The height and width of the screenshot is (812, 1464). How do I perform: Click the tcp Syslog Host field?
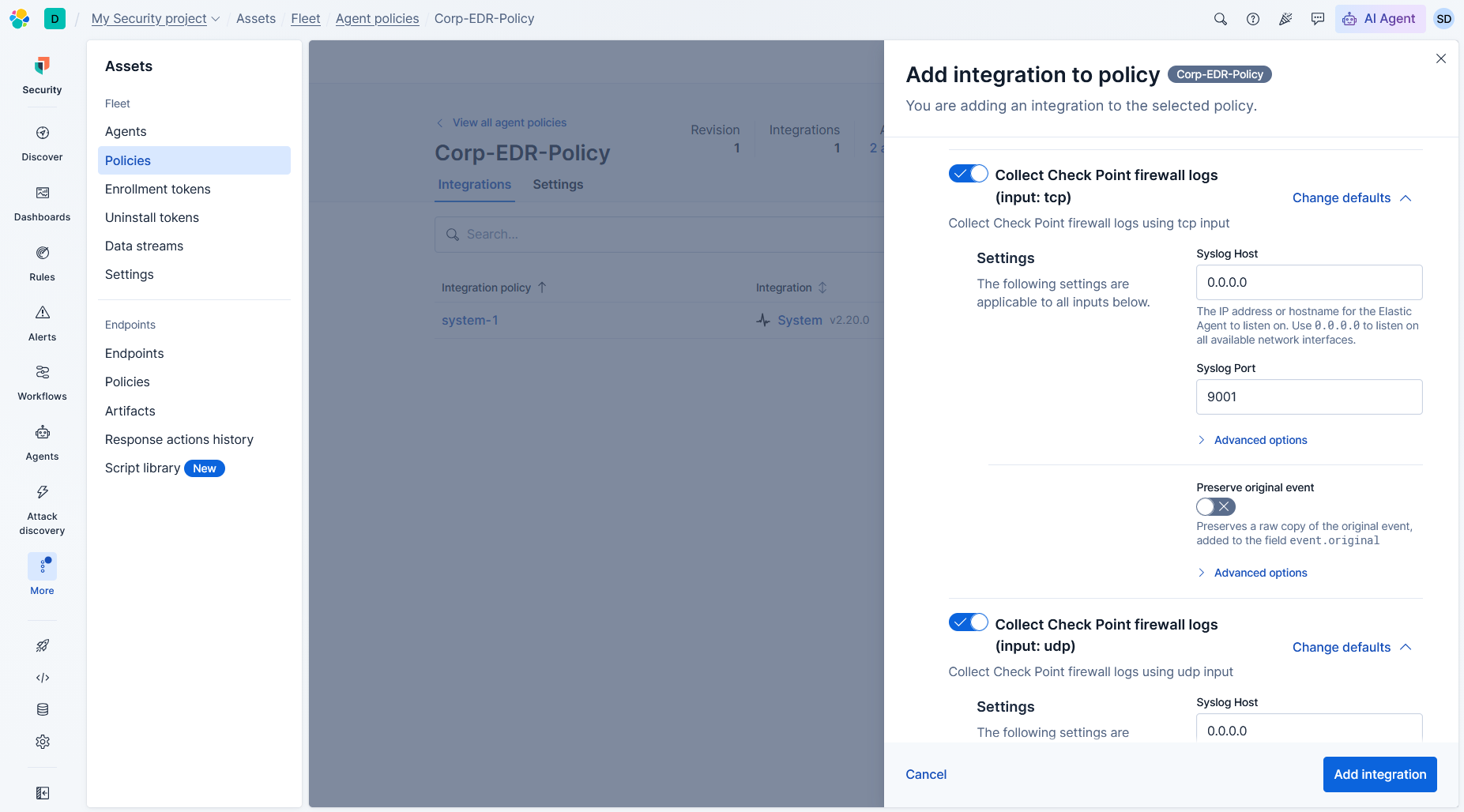click(x=1309, y=282)
